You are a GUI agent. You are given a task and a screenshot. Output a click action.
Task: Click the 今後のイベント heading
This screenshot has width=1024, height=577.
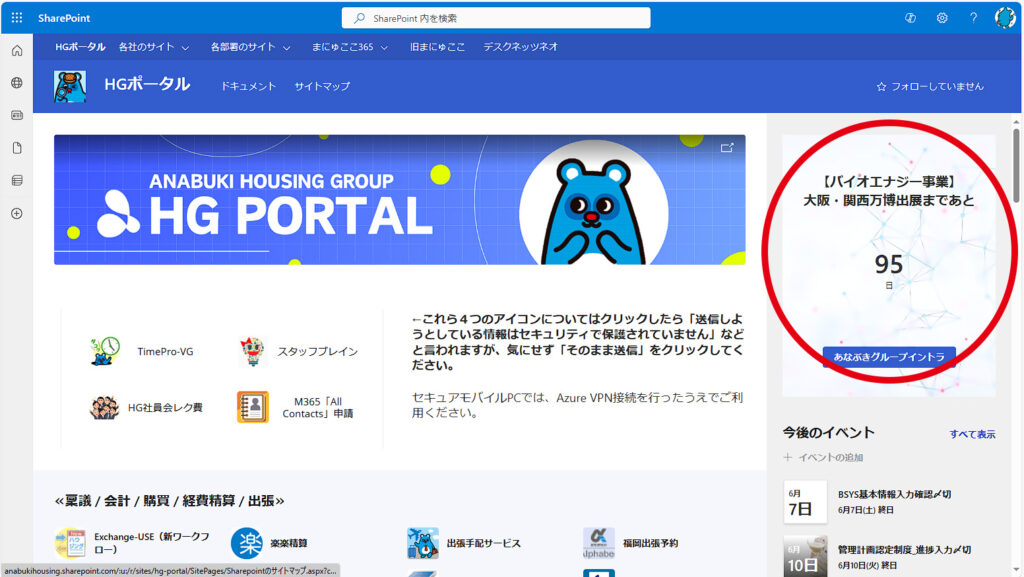coord(829,433)
